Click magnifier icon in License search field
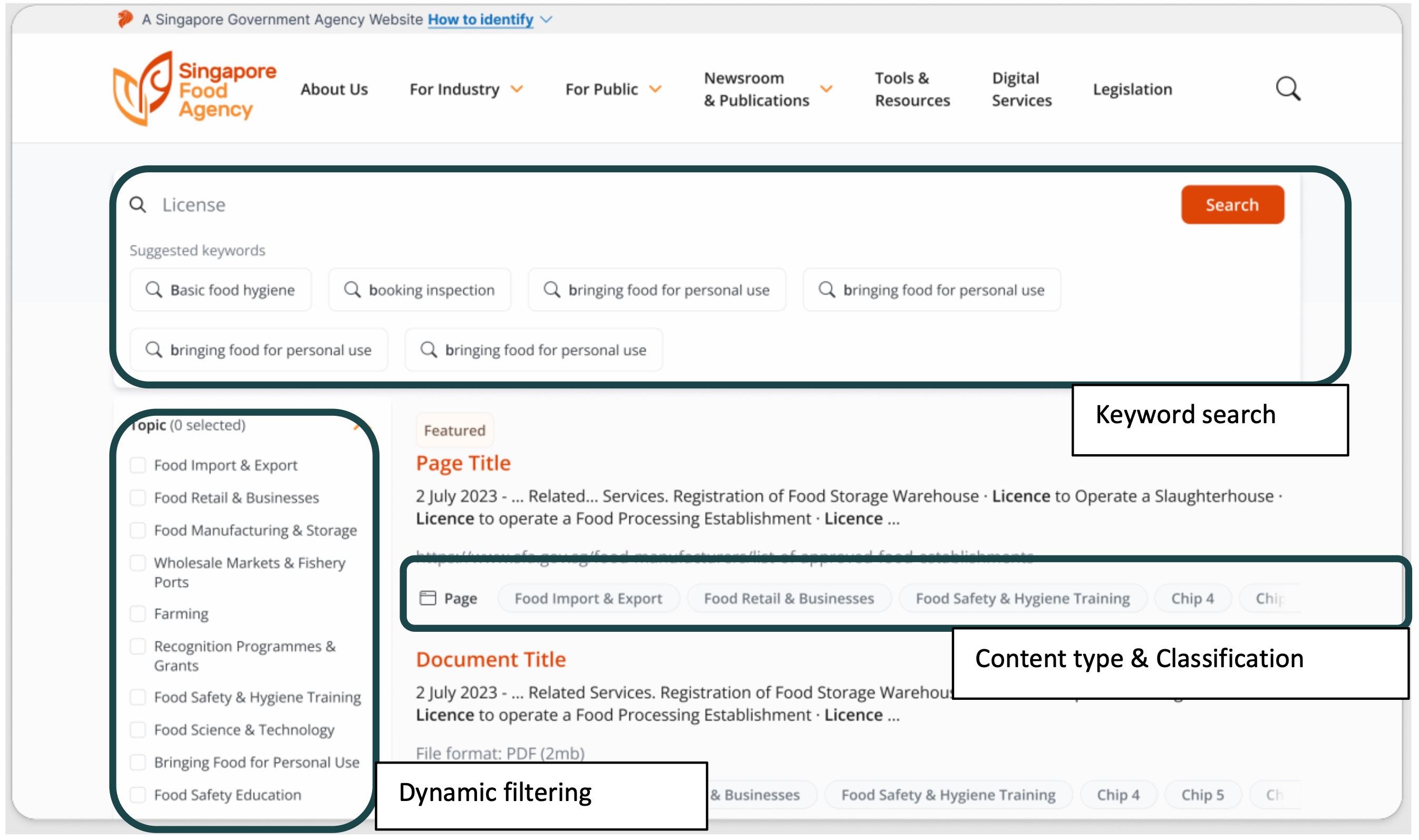The height and width of the screenshot is (840, 1419). (x=138, y=204)
